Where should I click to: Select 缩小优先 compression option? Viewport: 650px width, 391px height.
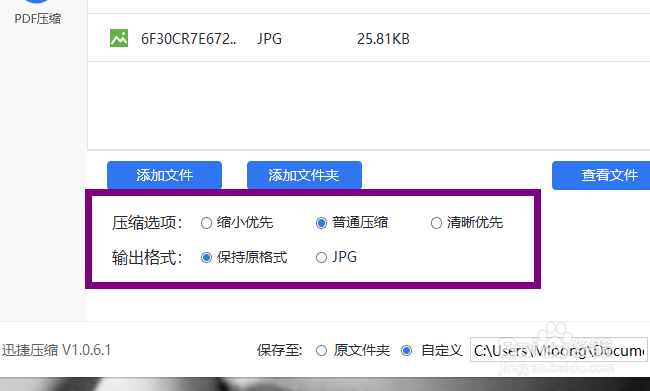click(237, 223)
